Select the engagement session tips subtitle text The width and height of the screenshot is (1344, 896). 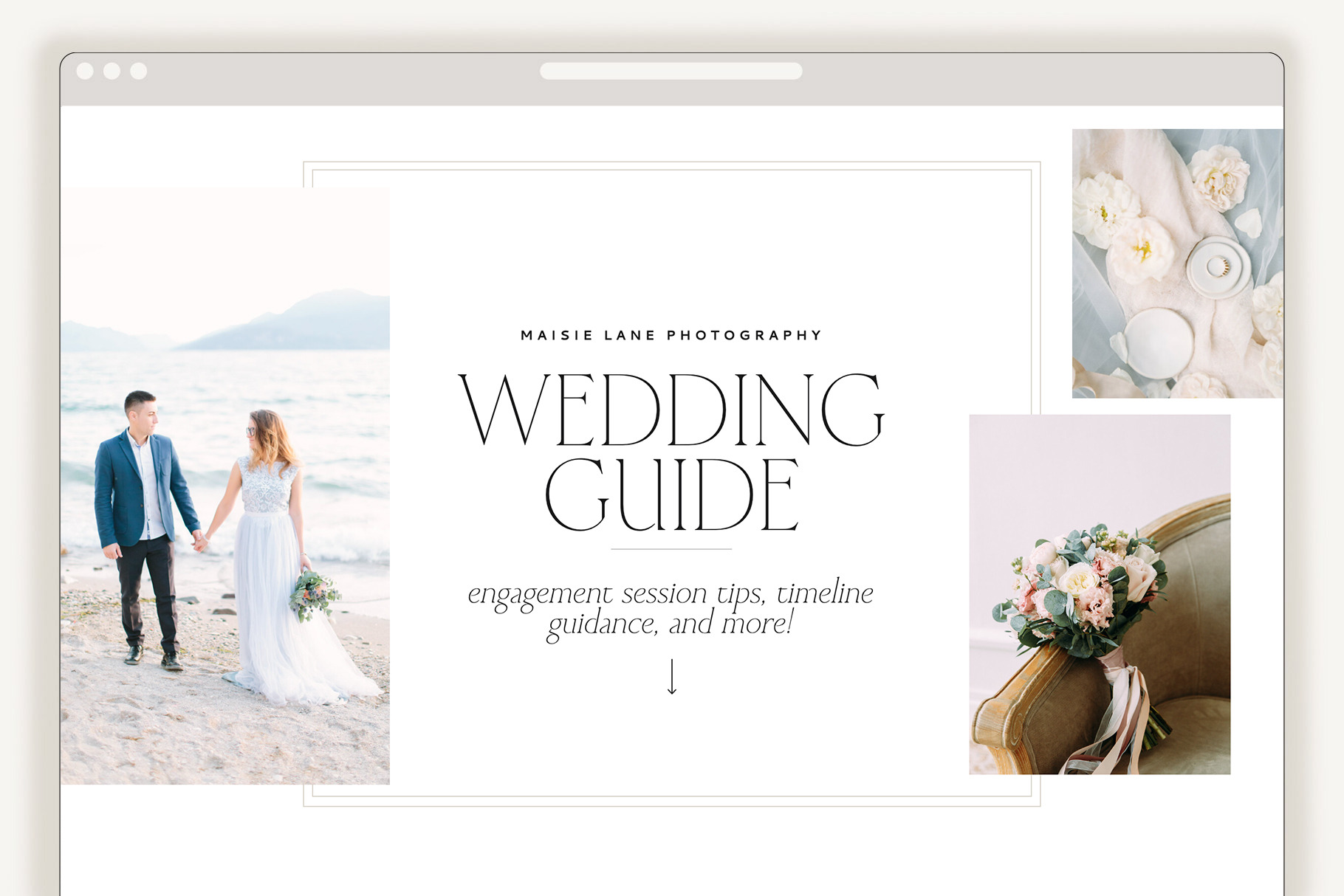click(x=671, y=607)
